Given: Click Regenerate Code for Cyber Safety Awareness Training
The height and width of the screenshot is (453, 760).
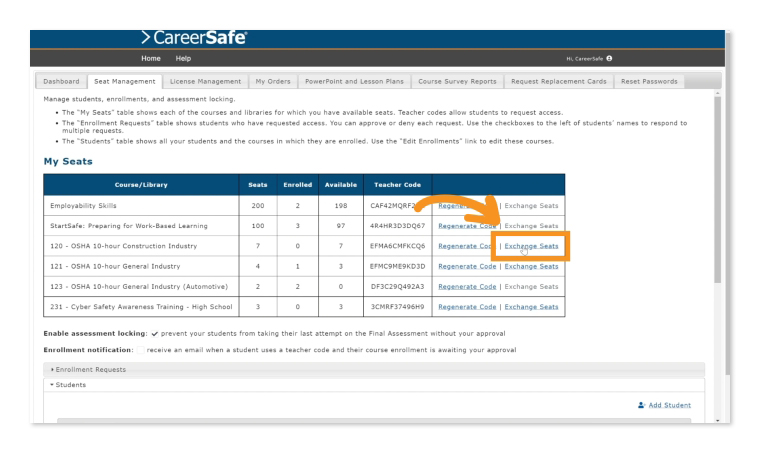Looking at the screenshot, I should [467, 307].
